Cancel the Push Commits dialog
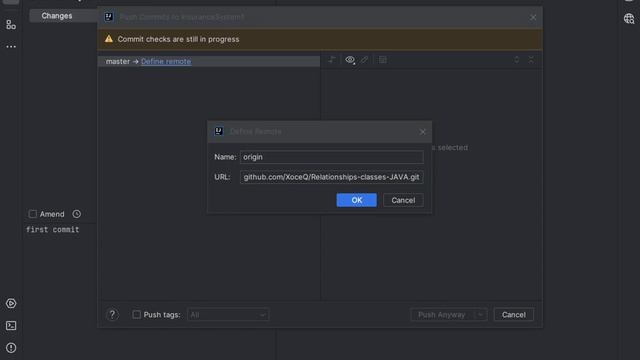 pos(513,315)
